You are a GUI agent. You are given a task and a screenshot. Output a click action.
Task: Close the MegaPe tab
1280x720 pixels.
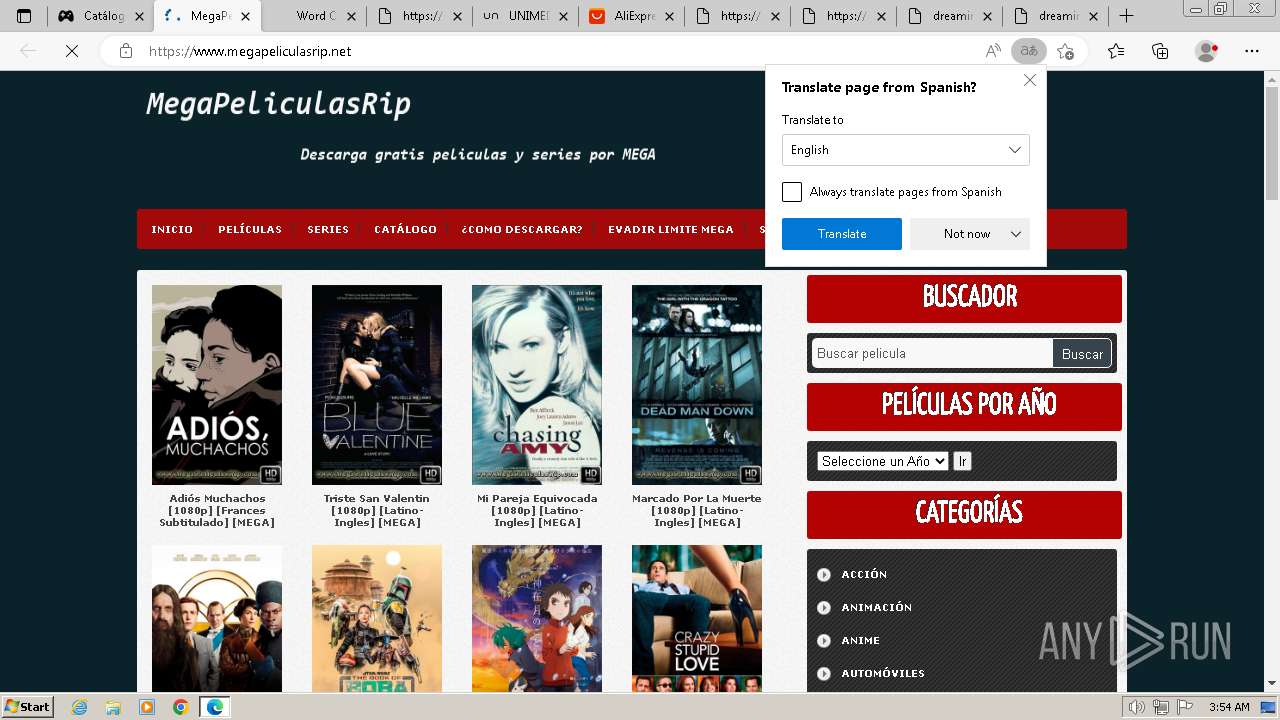245,16
